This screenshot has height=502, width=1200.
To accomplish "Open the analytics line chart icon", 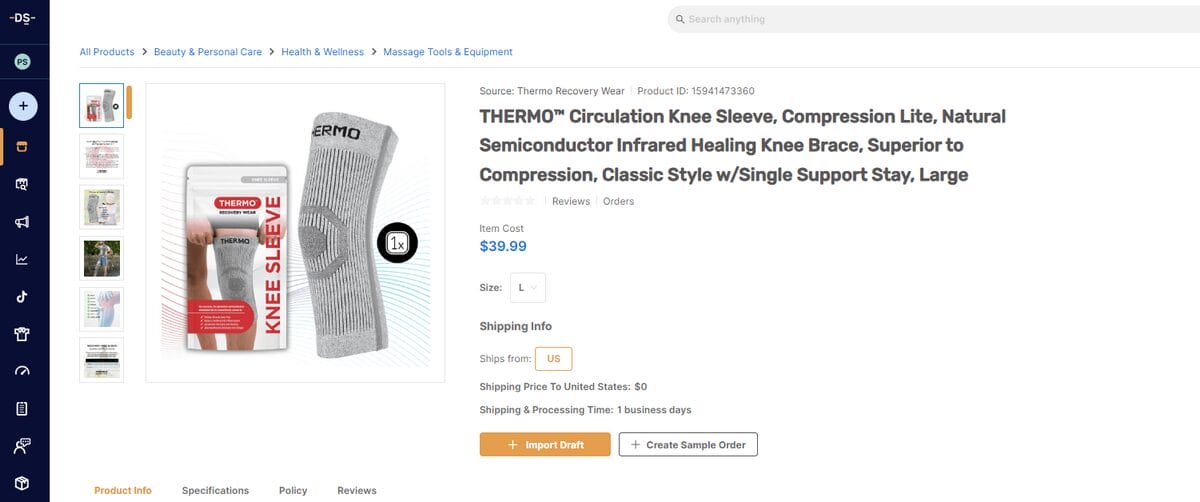I will point(22,259).
